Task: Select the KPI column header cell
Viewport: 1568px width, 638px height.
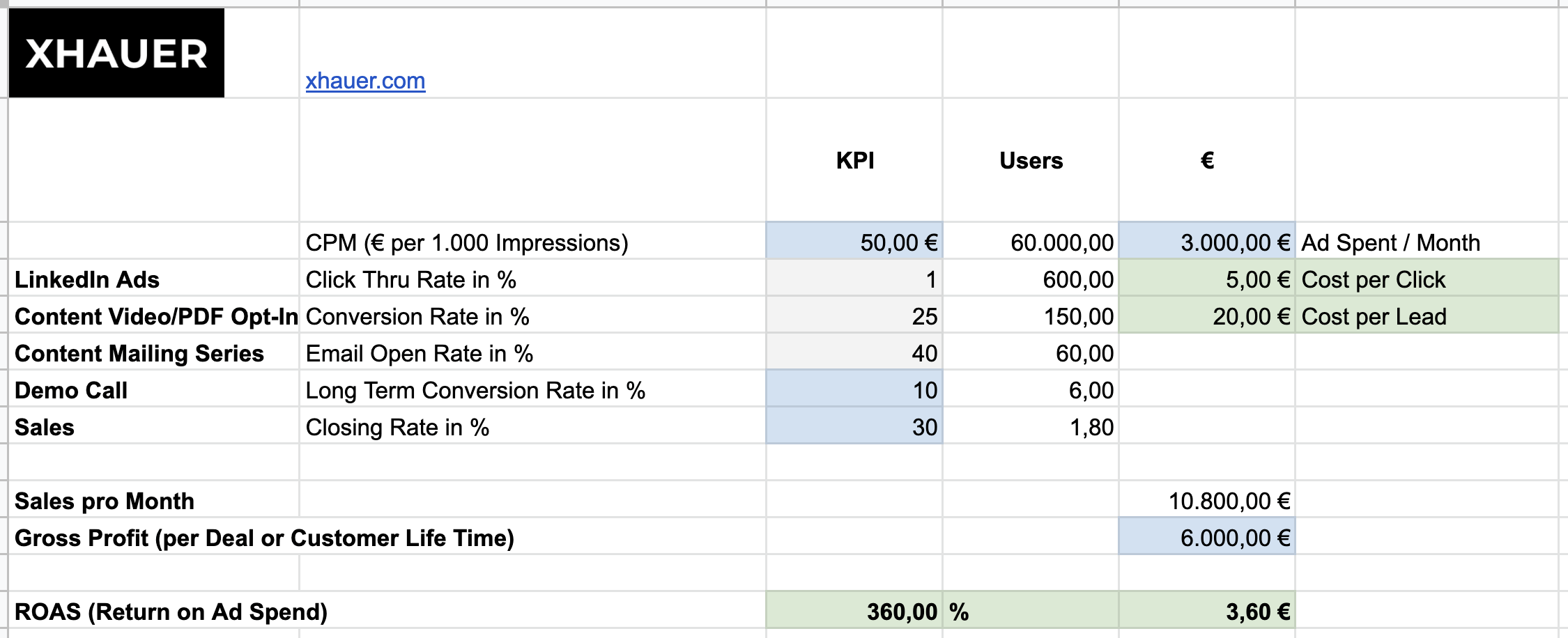Action: [854, 160]
